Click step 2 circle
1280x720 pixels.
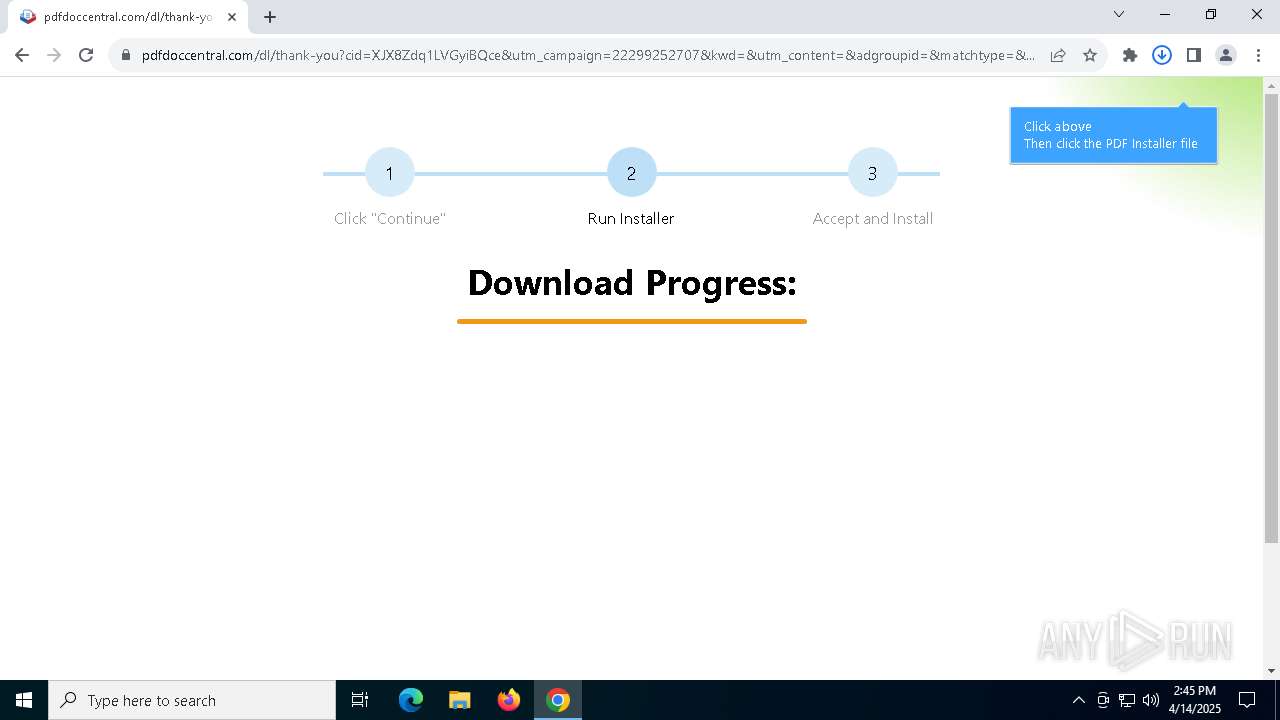(x=631, y=173)
